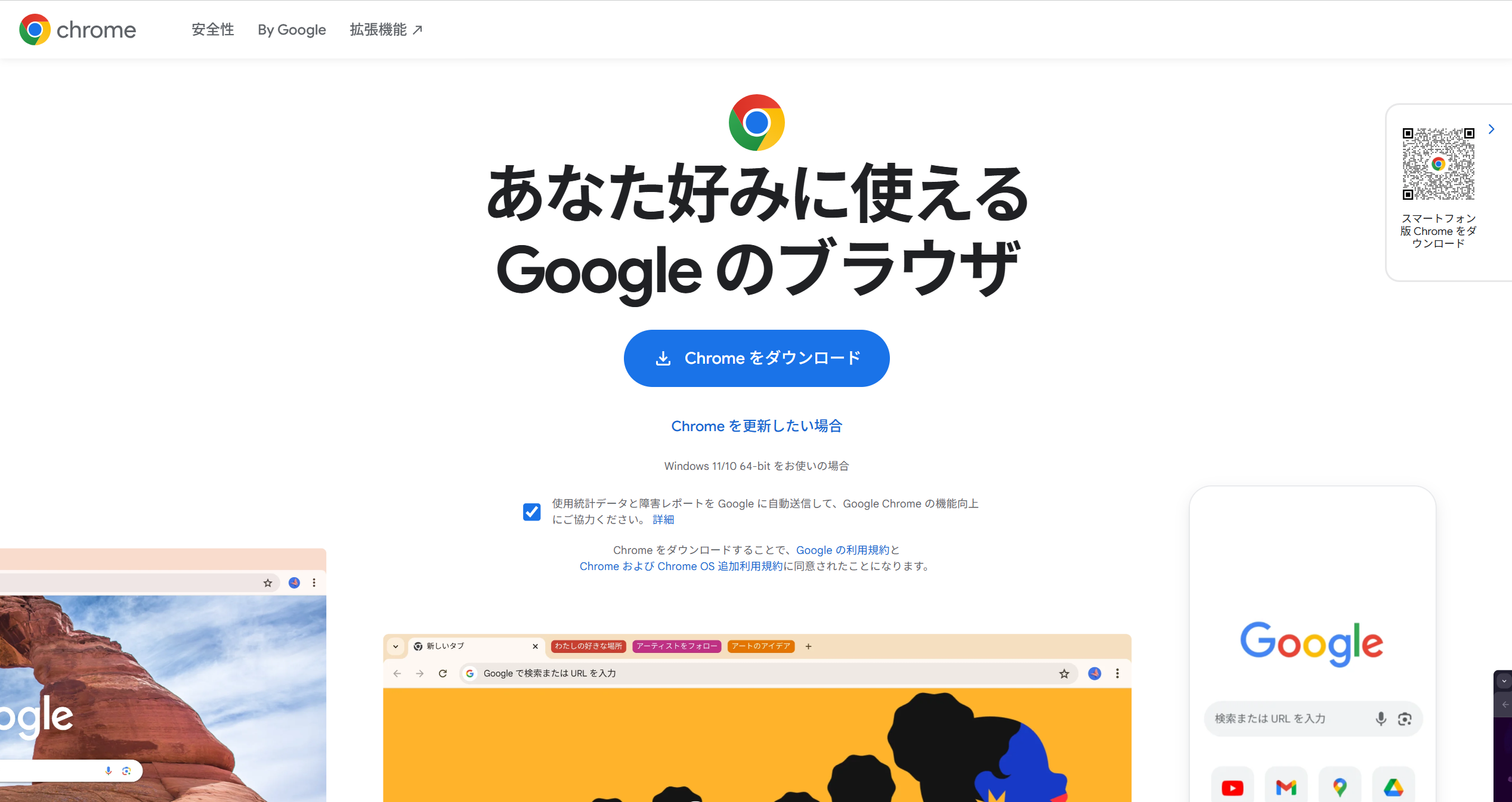Viewport: 1512px width, 802px height.
Task: Collapse the QR code panel with the chevron
Action: [1491, 129]
